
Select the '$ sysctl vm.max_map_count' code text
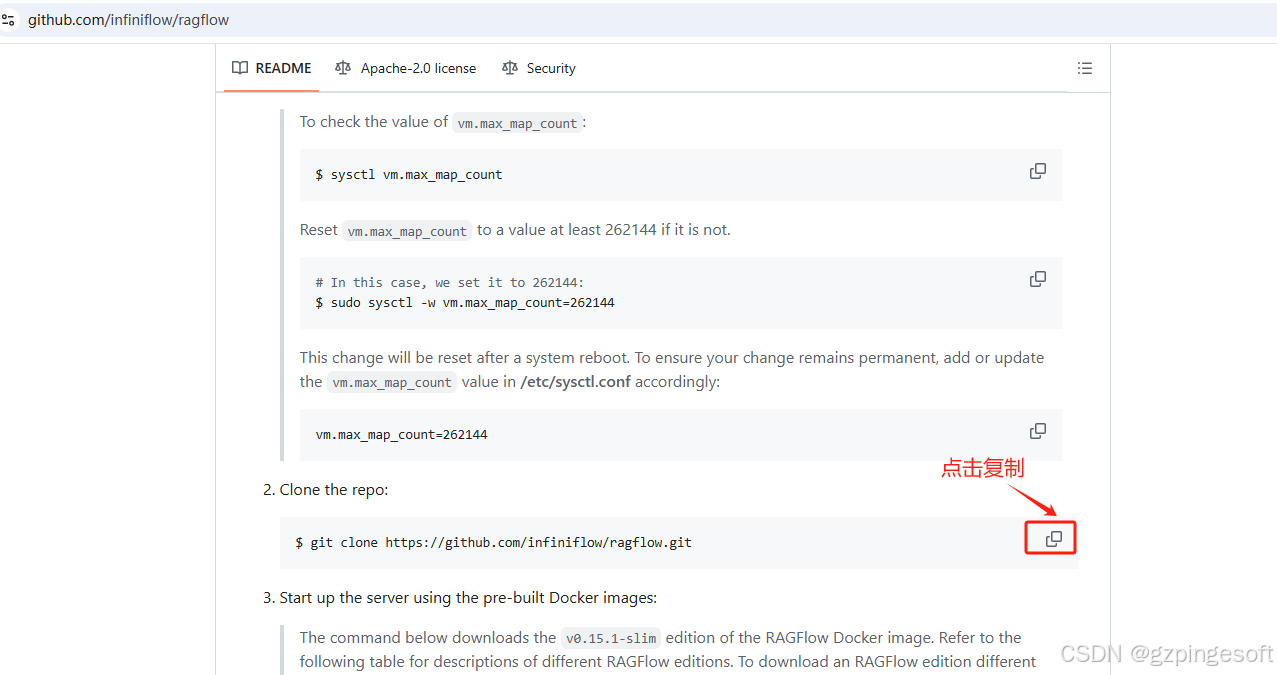click(x=409, y=174)
